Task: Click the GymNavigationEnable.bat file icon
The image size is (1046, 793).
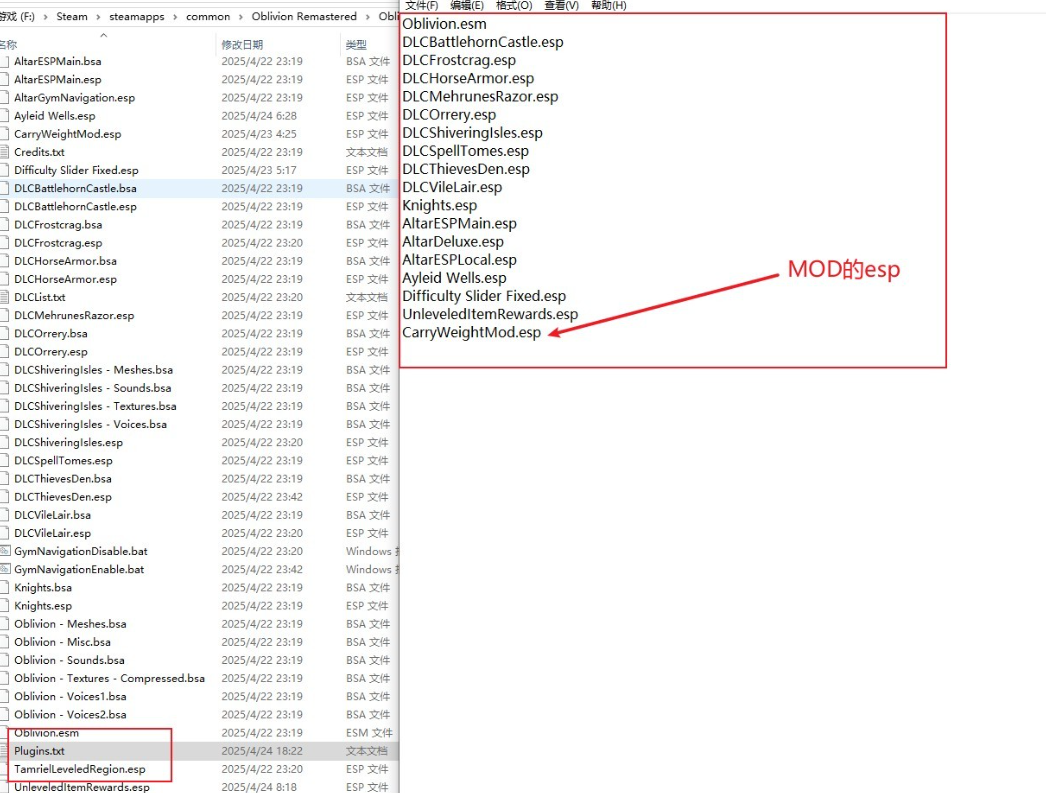Action: (5, 569)
